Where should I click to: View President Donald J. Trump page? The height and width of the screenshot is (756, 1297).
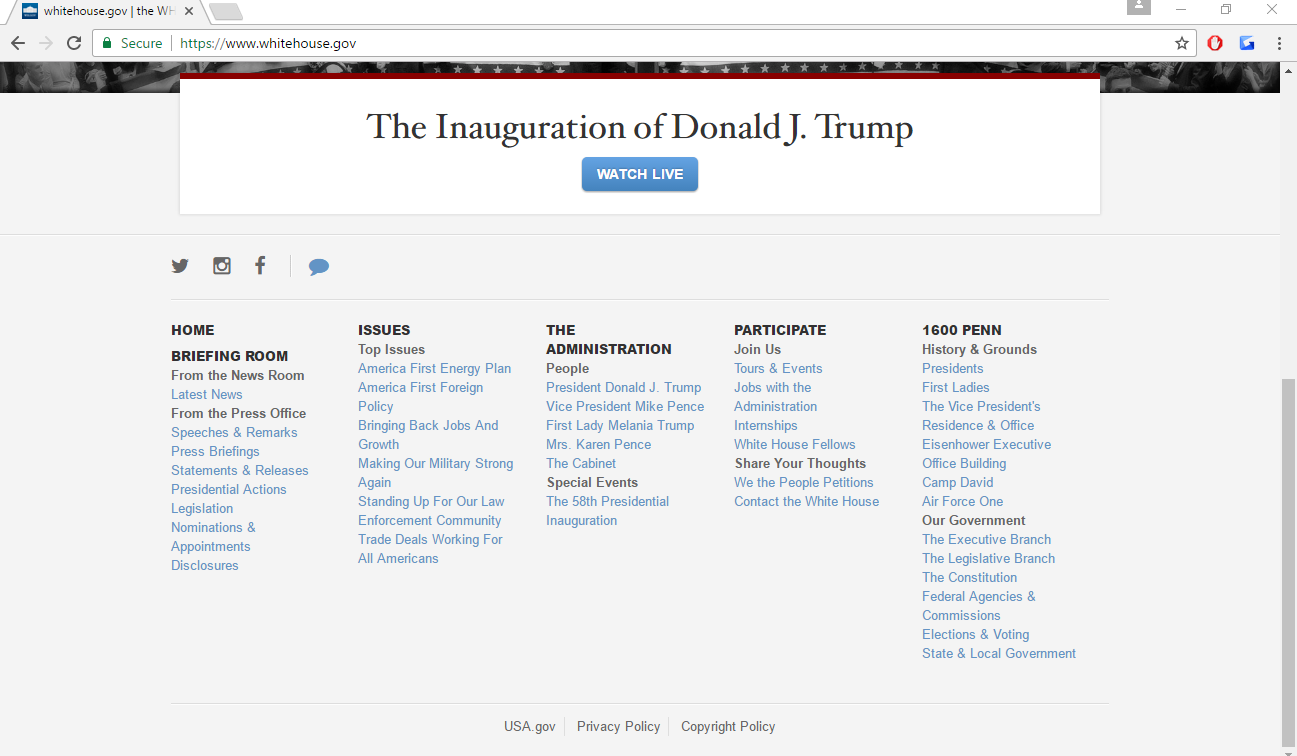624,387
